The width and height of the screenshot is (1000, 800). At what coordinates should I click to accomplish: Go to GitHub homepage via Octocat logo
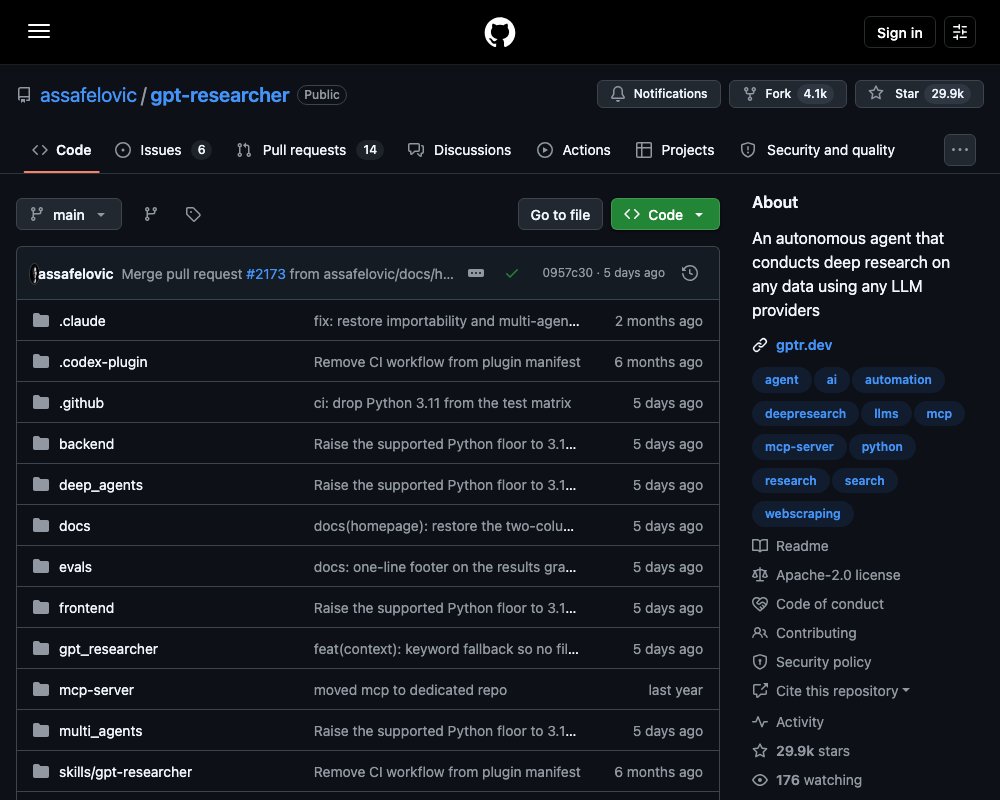pos(500,32)
